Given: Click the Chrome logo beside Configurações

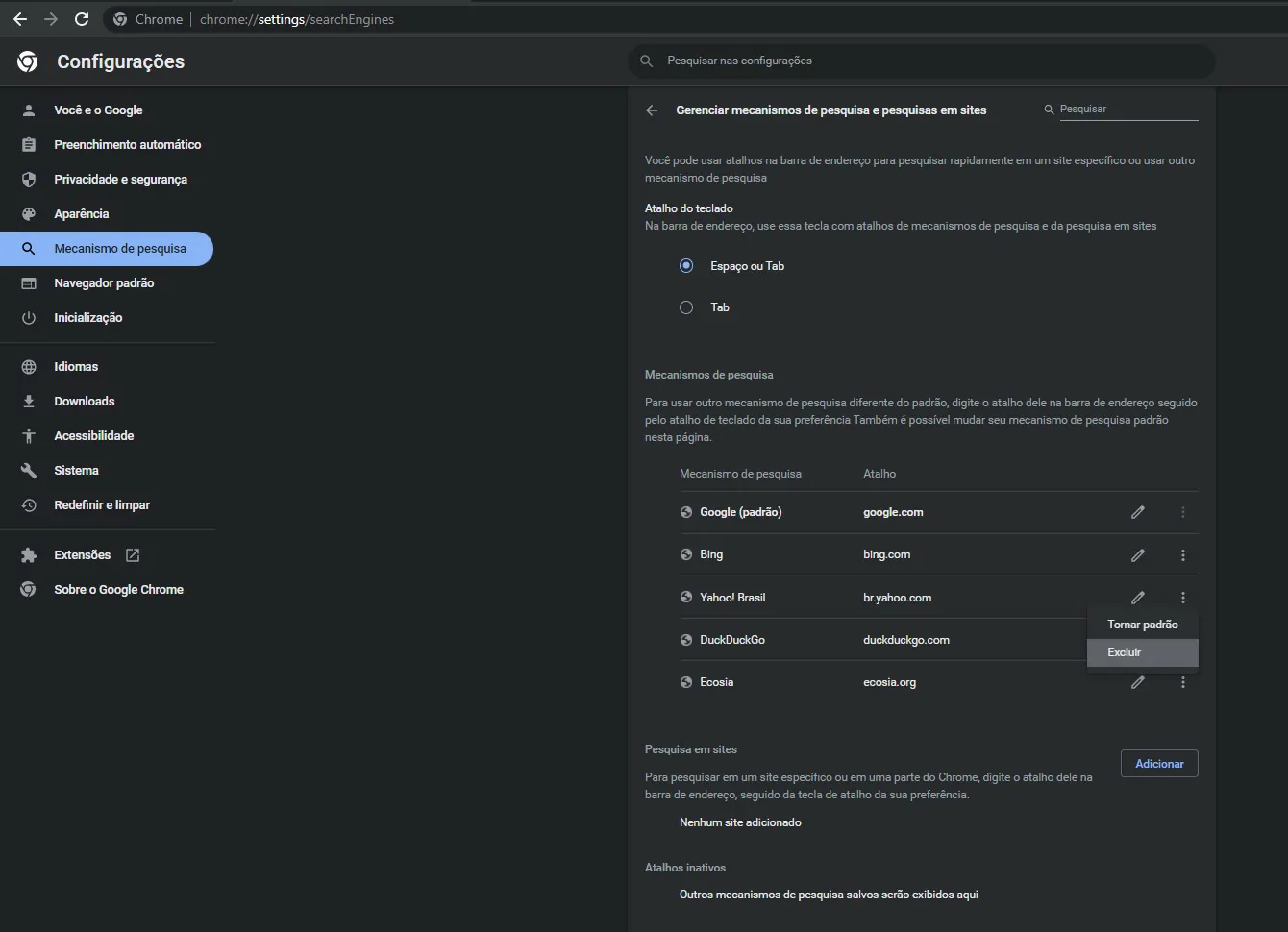Looking at the screenshot, I should pyautogui.click(x=28, y=61).
